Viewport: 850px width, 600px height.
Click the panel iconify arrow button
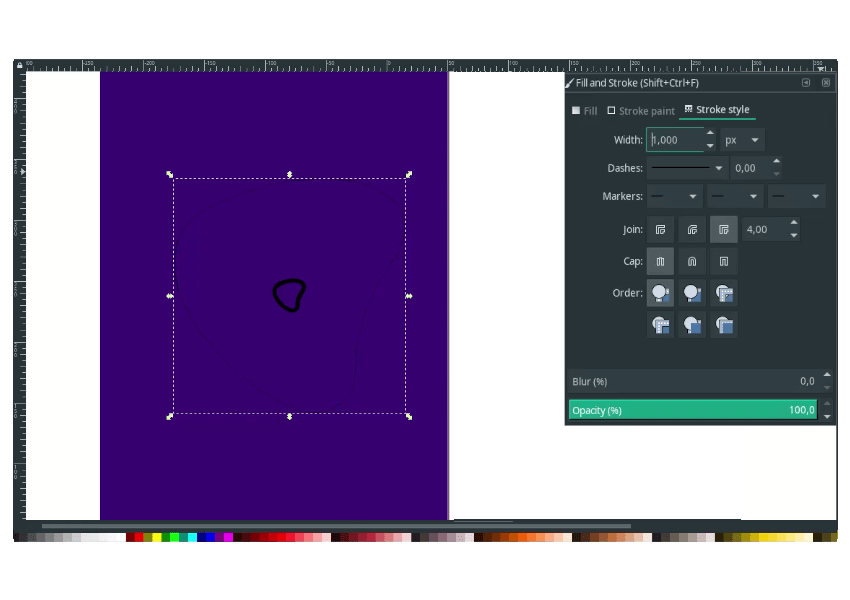(x=806, y=82)
